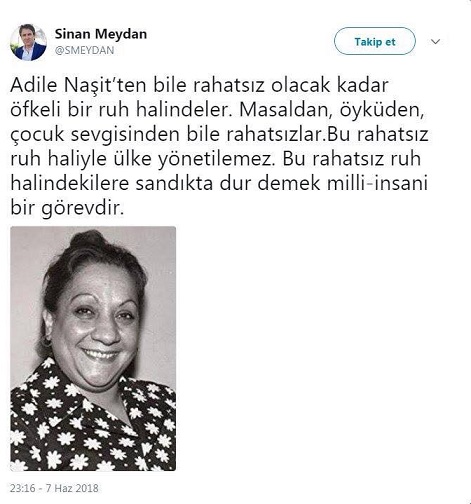Image resolution: width=471 pixels, height=504 pixels.
Task: Click the Takip et follow button
Action: (375, 41)
